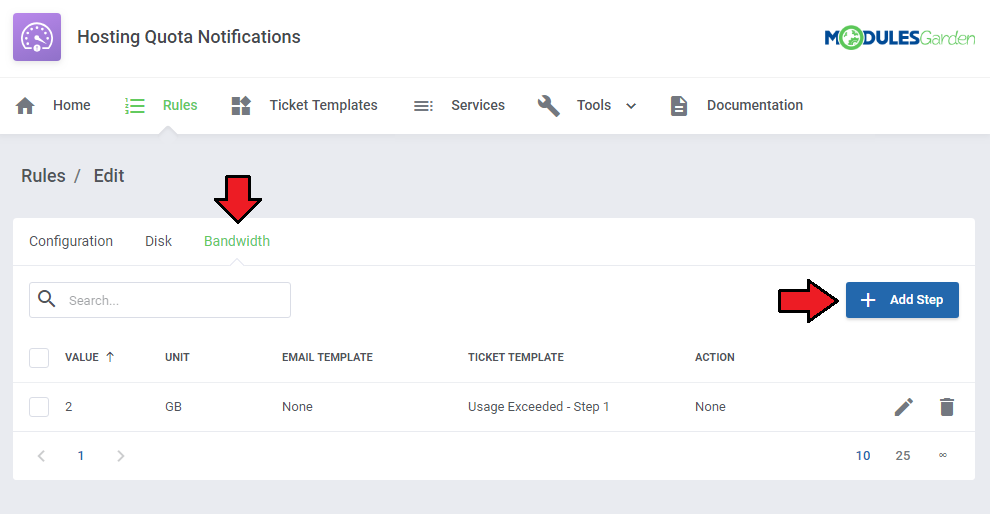Click the value 2 cell
This screenshot has height=514, width=990.
69,407
